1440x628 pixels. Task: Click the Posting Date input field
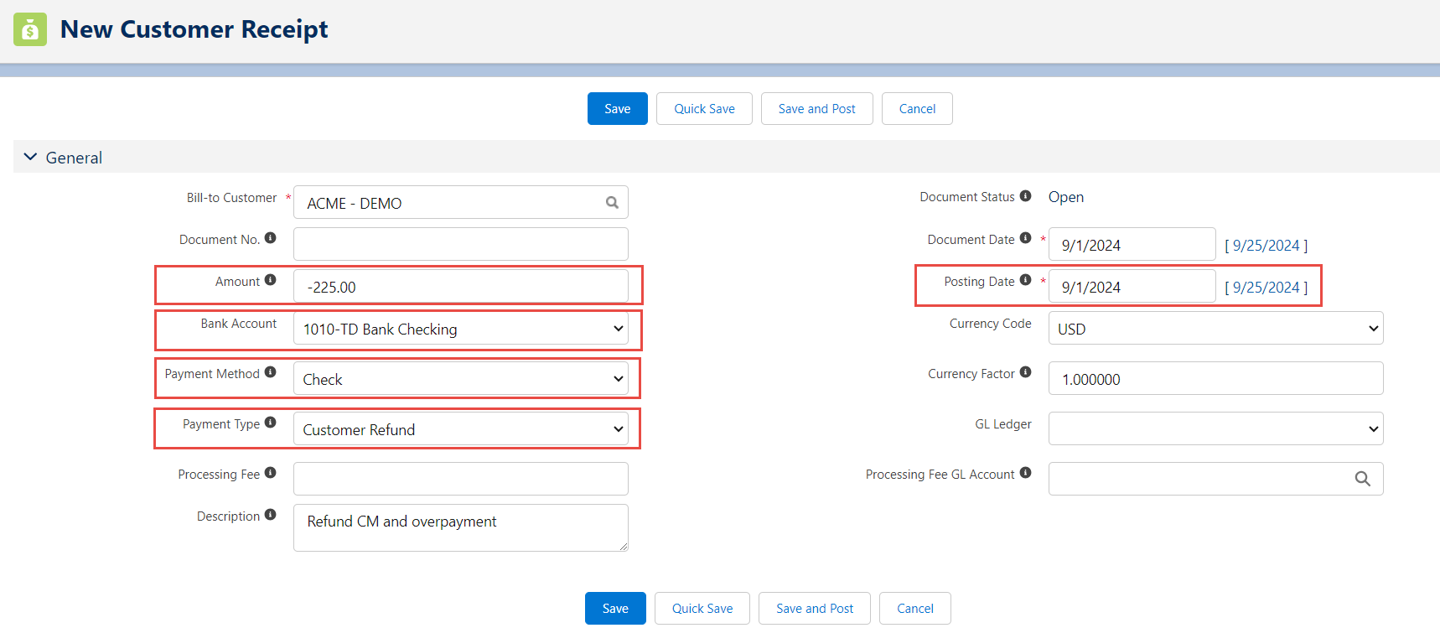1132,286
